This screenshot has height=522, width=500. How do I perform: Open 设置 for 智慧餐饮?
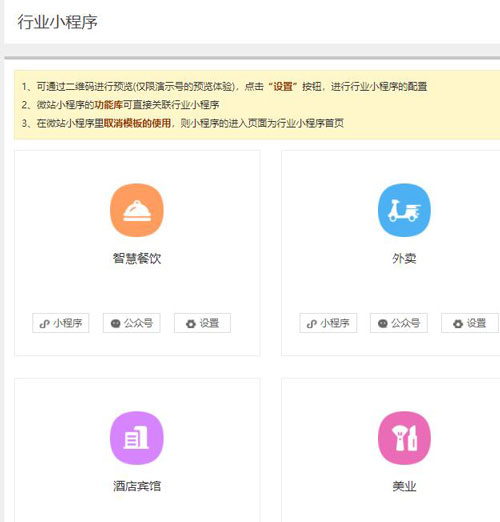202,323
